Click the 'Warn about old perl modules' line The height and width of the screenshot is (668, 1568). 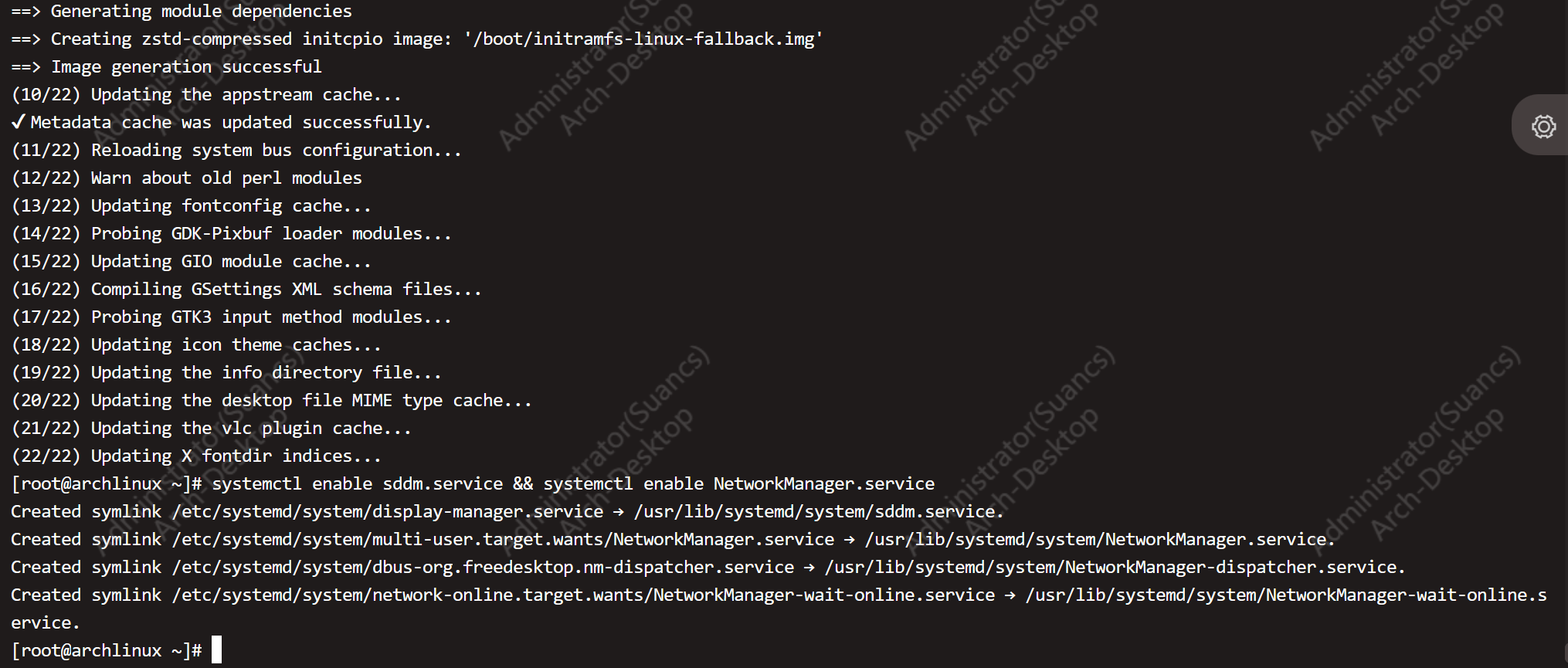(x=186, y=178)
